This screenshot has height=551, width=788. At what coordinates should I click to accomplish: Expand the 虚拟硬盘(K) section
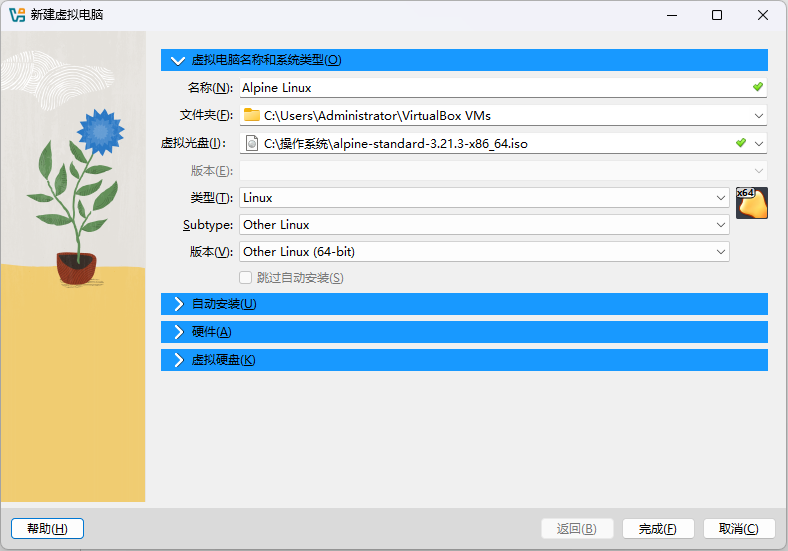tap(464, 360)
